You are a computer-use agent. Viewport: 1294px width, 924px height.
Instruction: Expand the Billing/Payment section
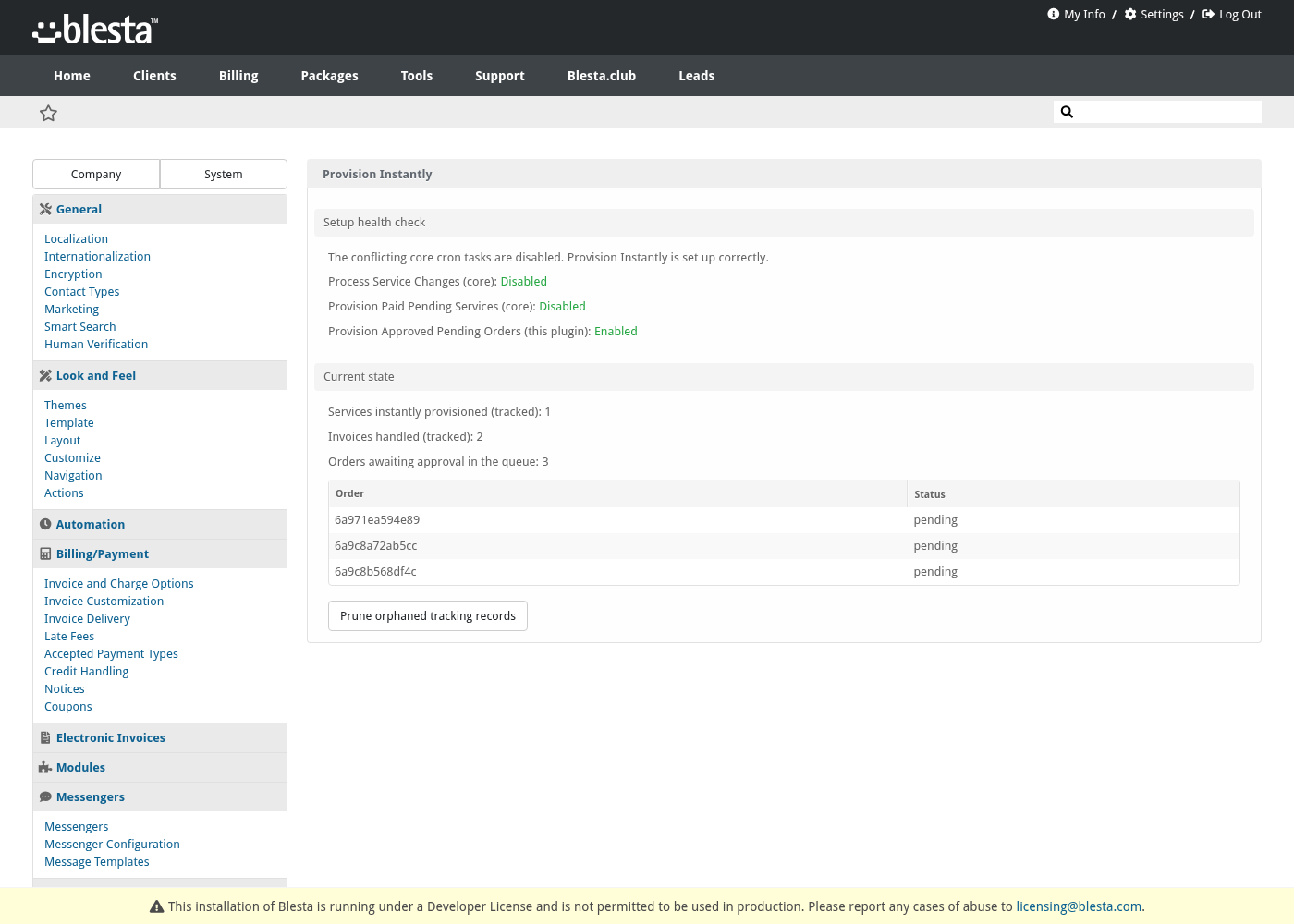(160, 553)
